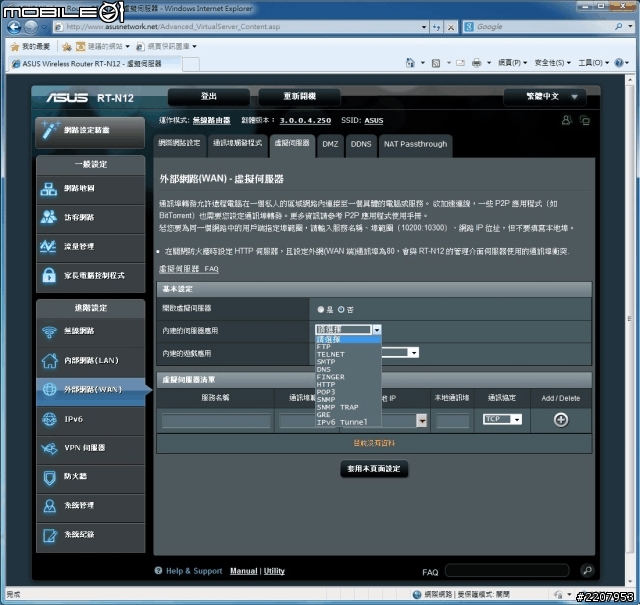Open the TCP protocol dropdown

pyautogui.click(x=502, y=419)
